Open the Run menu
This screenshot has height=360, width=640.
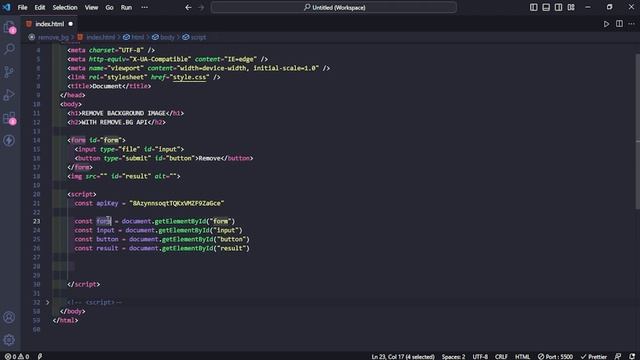[126, 7]
